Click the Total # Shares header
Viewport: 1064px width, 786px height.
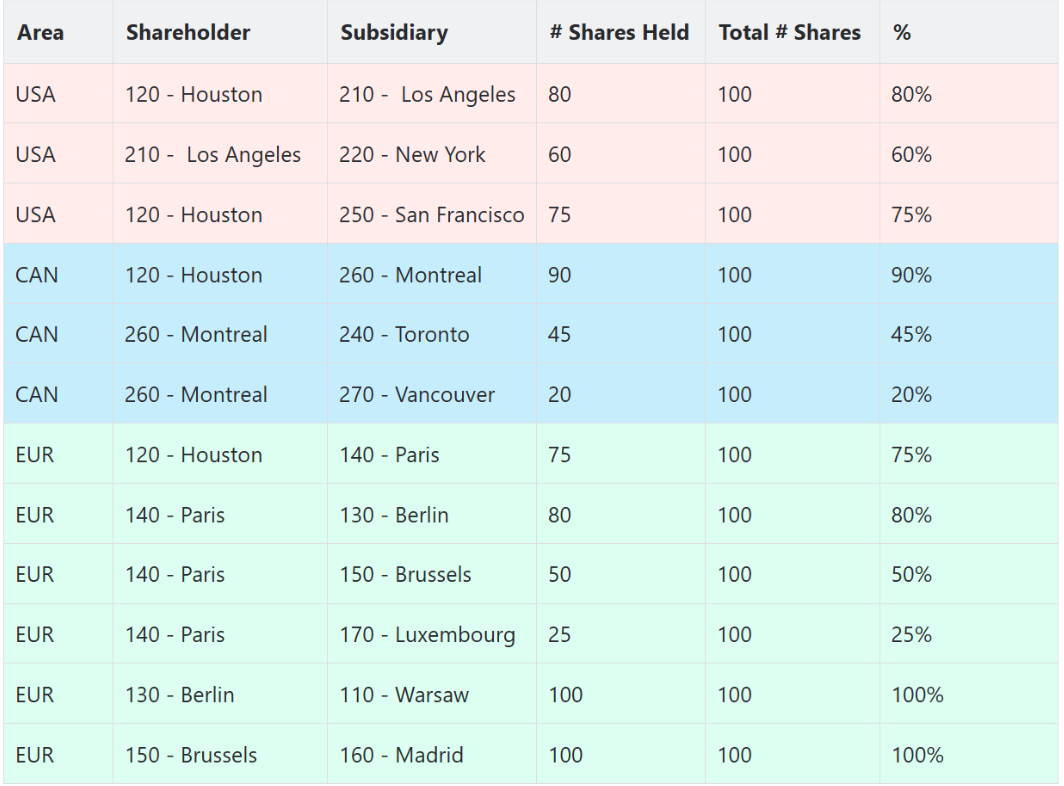pyautogui.click(x=792, y=33)
